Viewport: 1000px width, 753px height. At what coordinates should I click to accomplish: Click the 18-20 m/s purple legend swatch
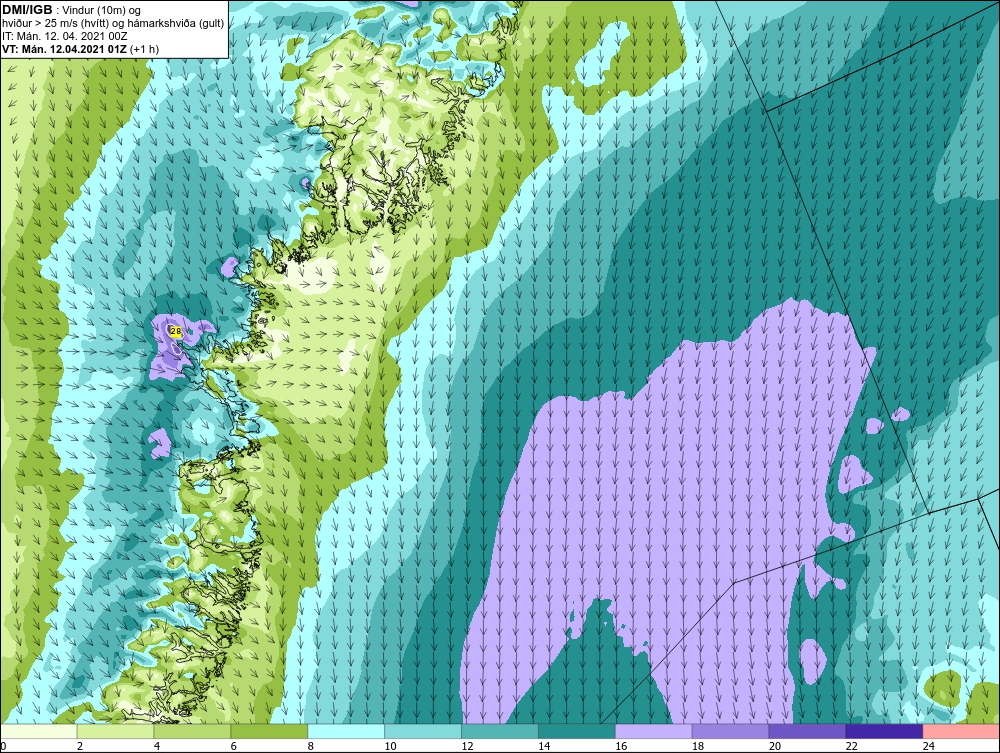click(x=730, y=731)
